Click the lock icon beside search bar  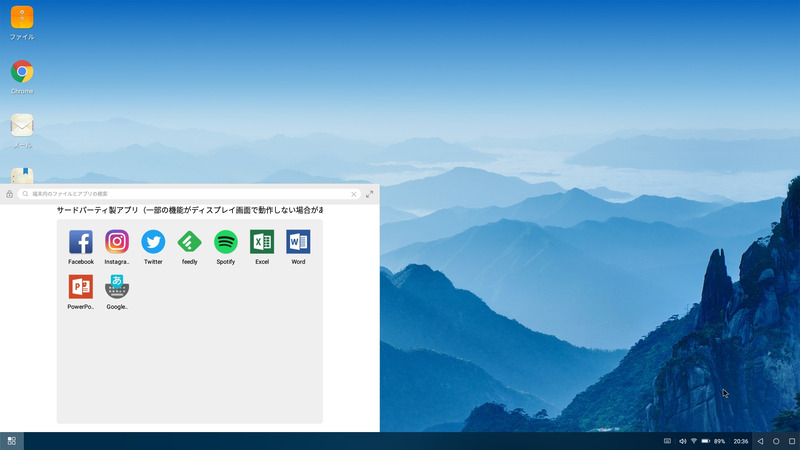(x=9, y=194)
